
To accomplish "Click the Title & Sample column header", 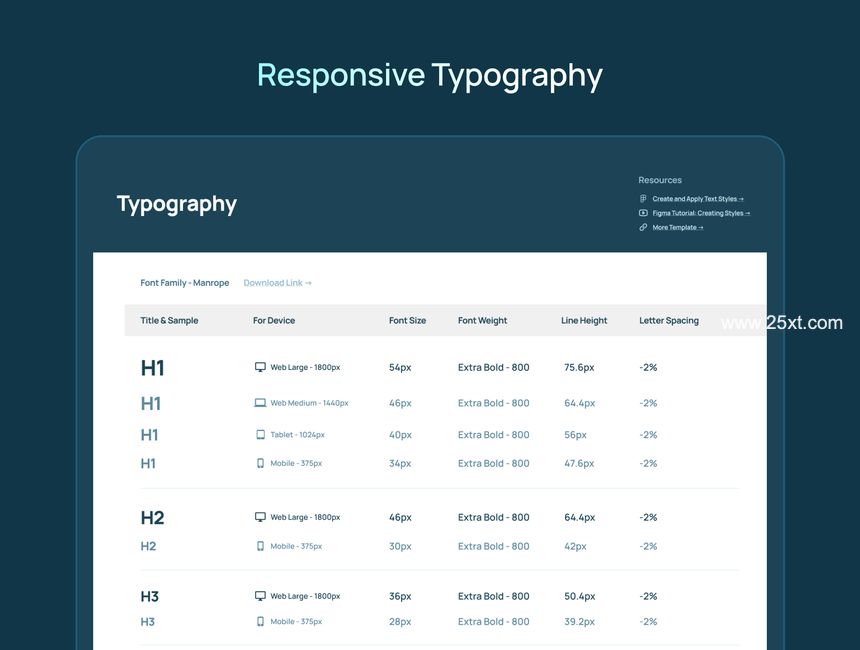I will point(169,320).
